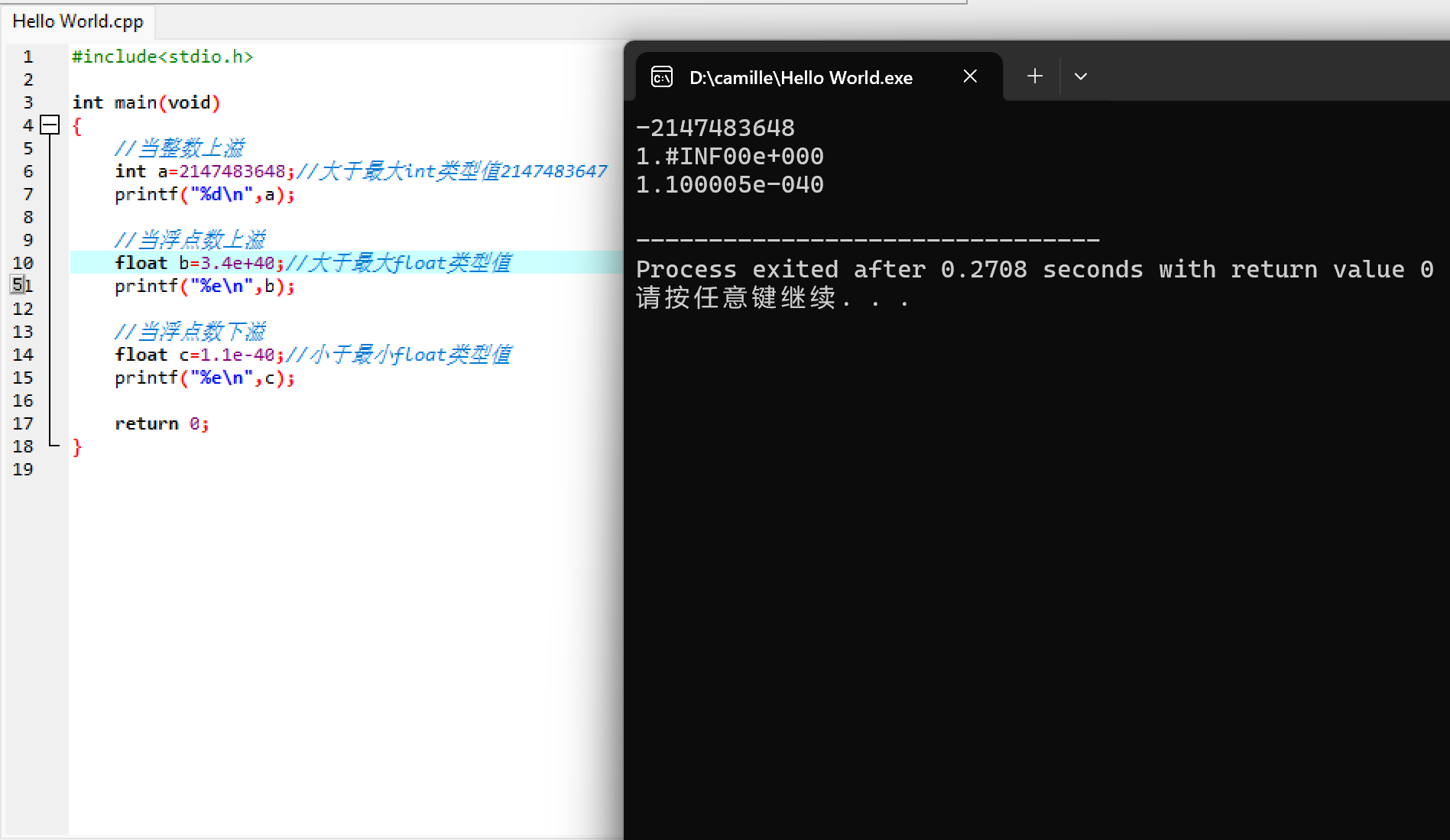
Task: Click the closing brace on line 18
Action: 76,447
